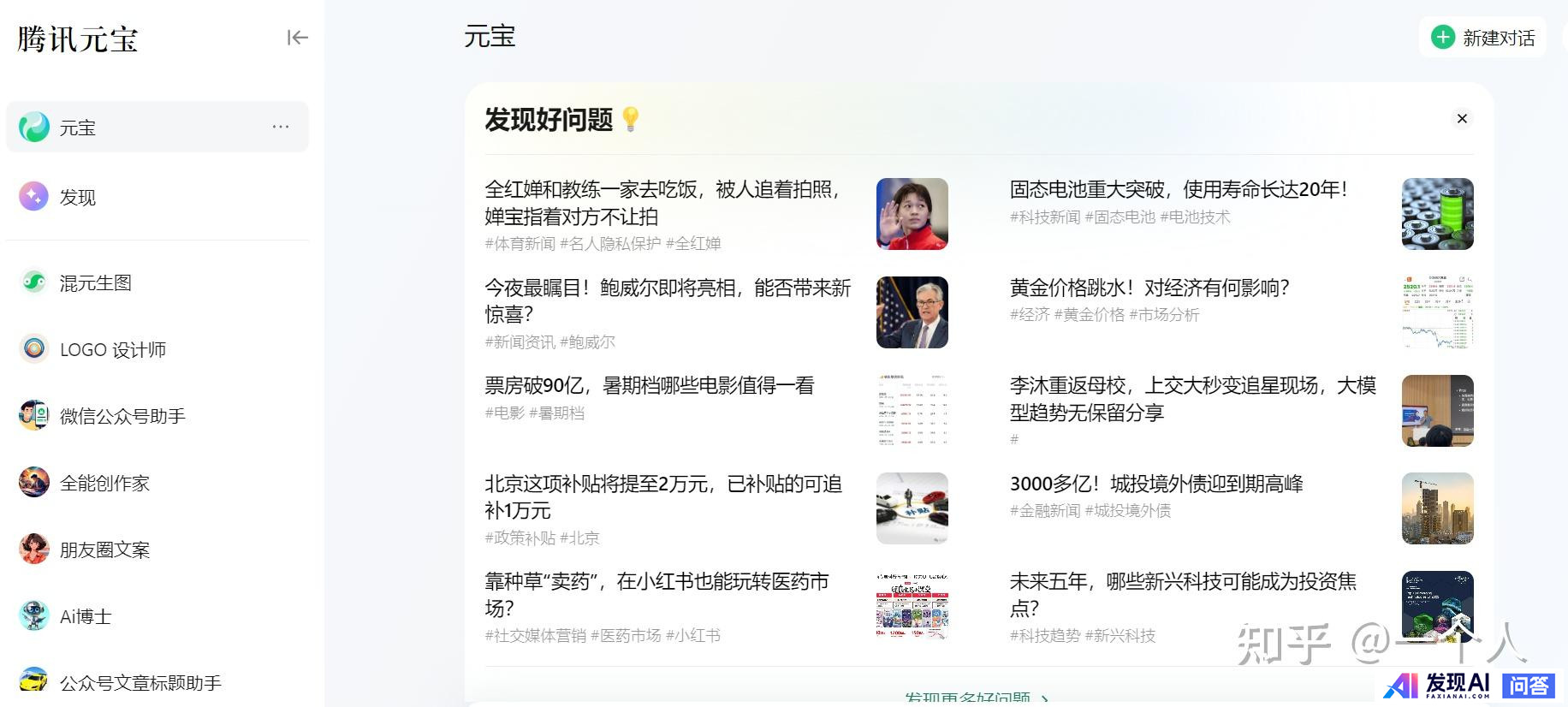Image resolution: width=1568 pixels, height=707 pixels.
Task: Open the 北京这项补贴将提至2万元 question
Action: [664, 496]
